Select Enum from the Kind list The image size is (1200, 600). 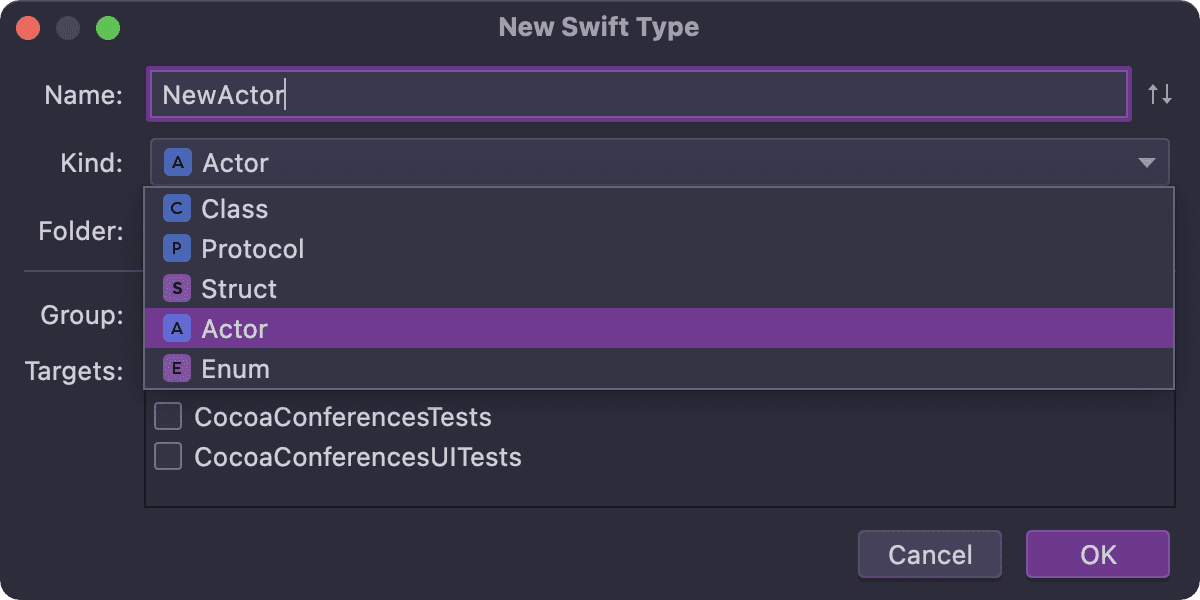[x=236, y=368]
